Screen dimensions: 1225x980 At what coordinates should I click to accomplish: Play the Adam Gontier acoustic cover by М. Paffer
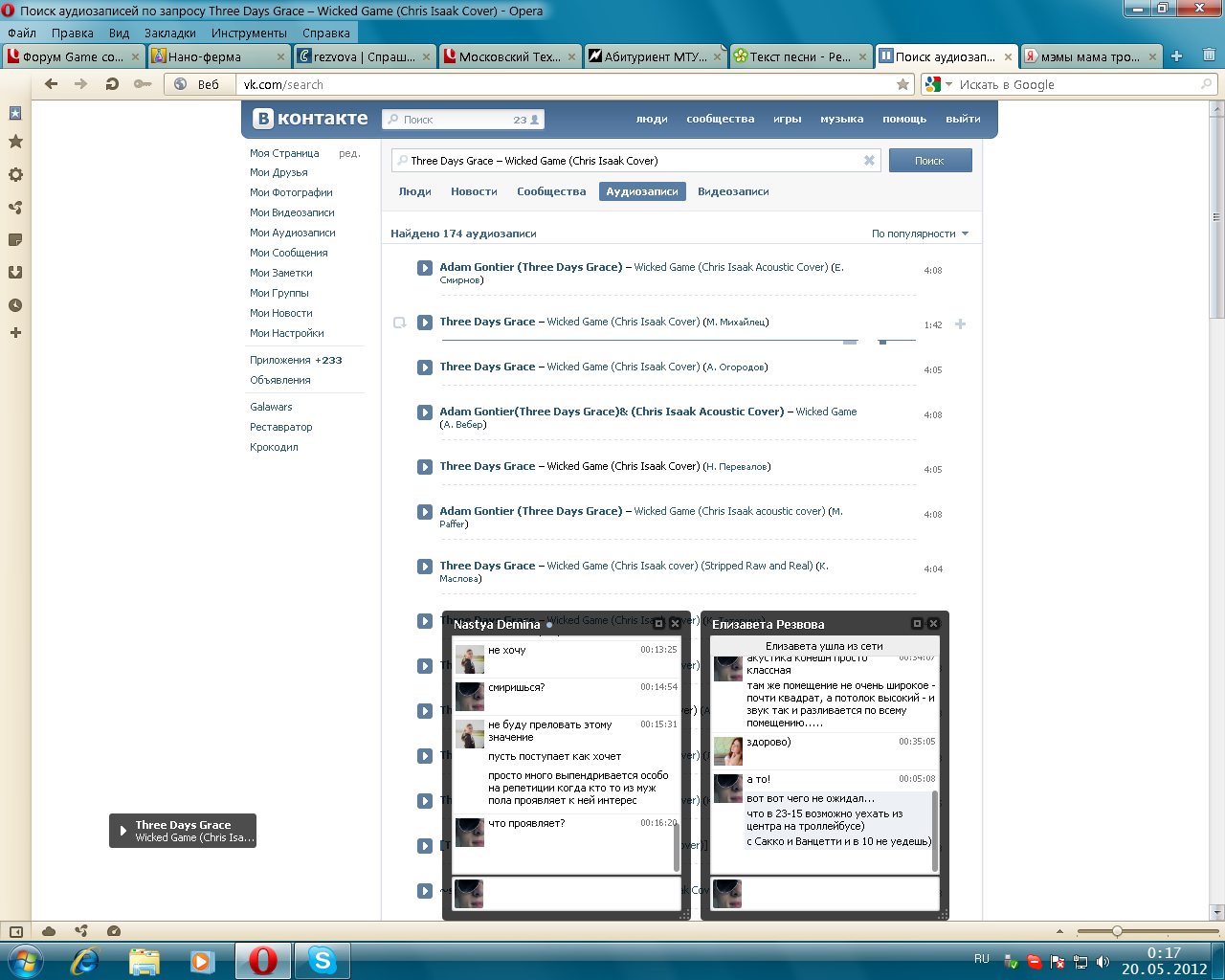425,512
